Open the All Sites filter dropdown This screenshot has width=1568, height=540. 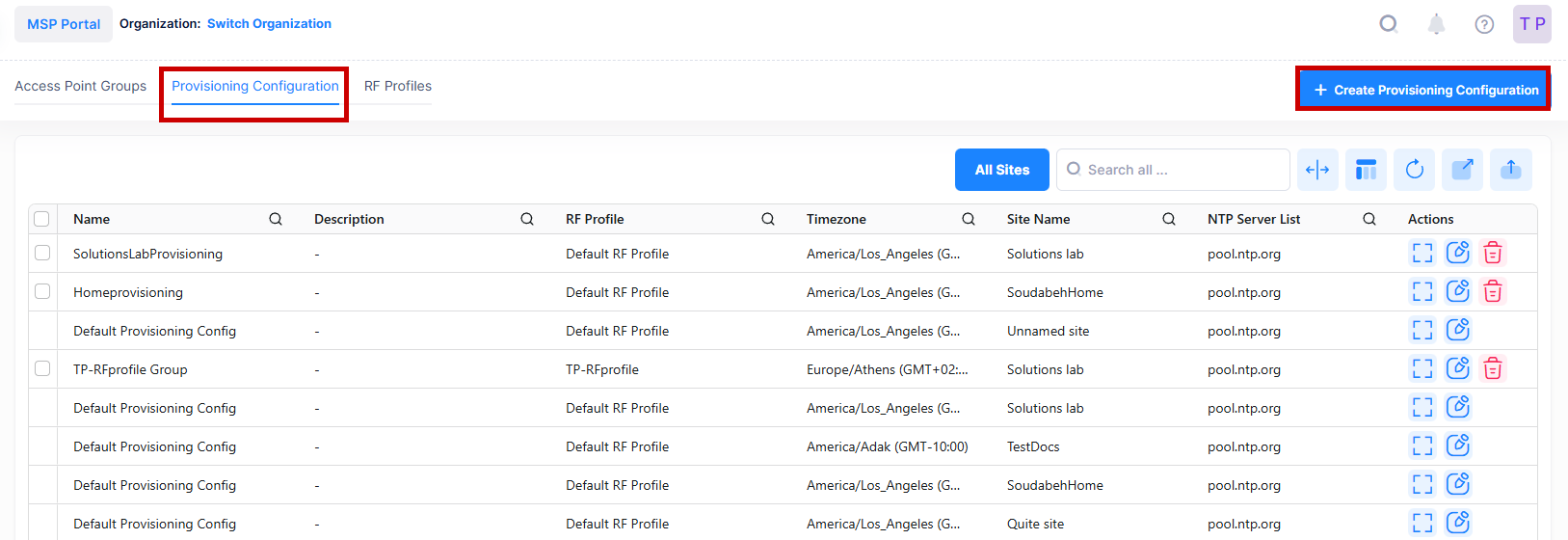(x=1001, y=170)
